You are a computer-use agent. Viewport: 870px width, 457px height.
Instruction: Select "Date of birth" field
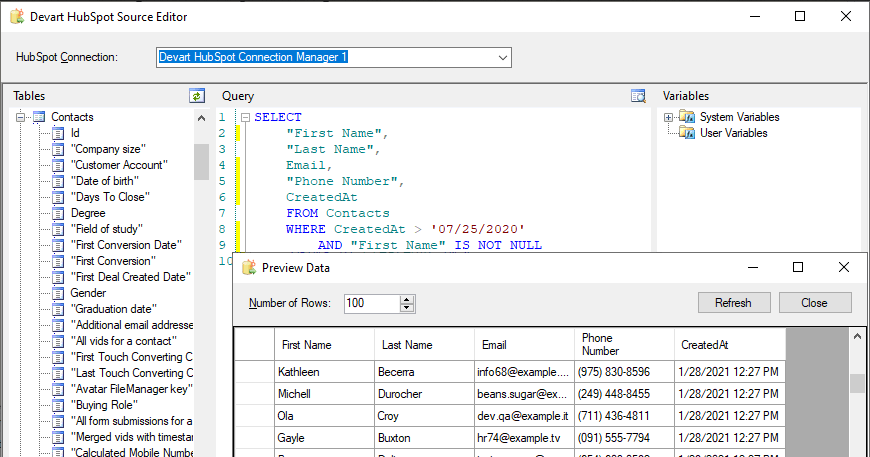105,181
